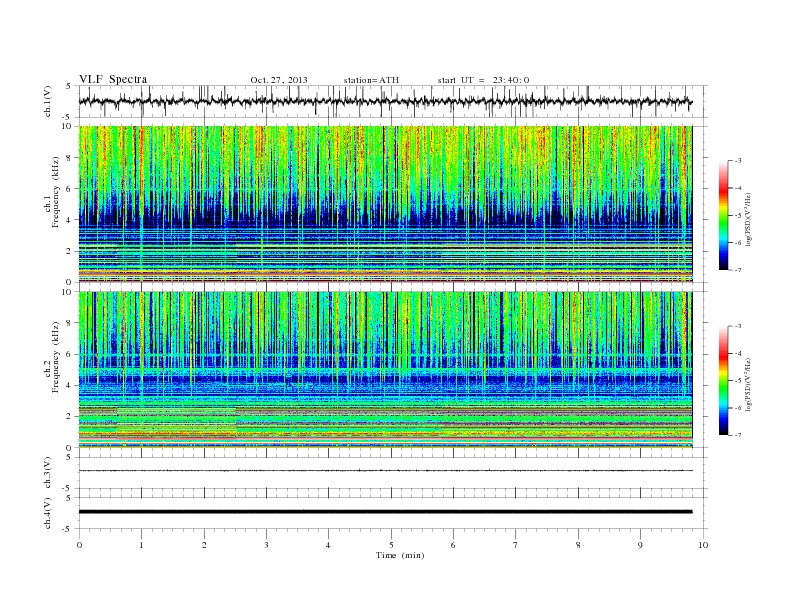Click the "VLF Spectra" plot title

tap(113, 79)
